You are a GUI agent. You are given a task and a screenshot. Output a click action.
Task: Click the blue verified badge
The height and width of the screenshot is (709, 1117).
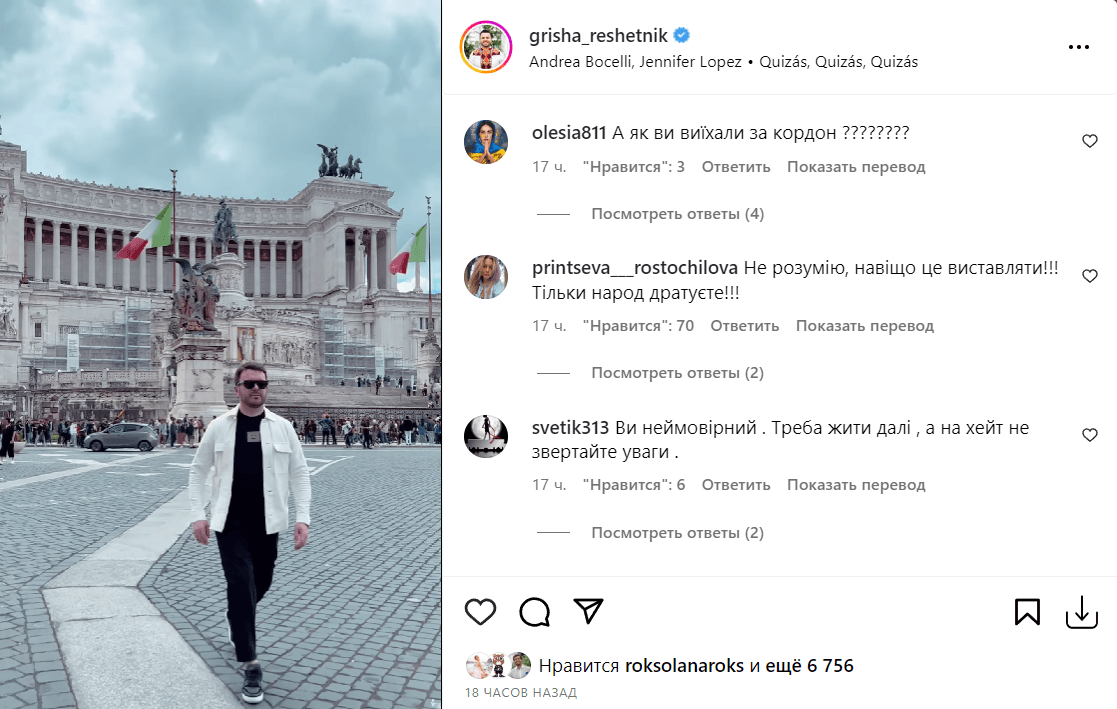coord(682,35)
